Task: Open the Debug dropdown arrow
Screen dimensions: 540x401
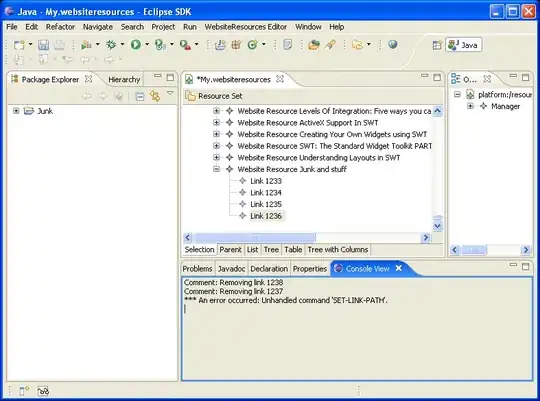Action: [x=122, y=44]
